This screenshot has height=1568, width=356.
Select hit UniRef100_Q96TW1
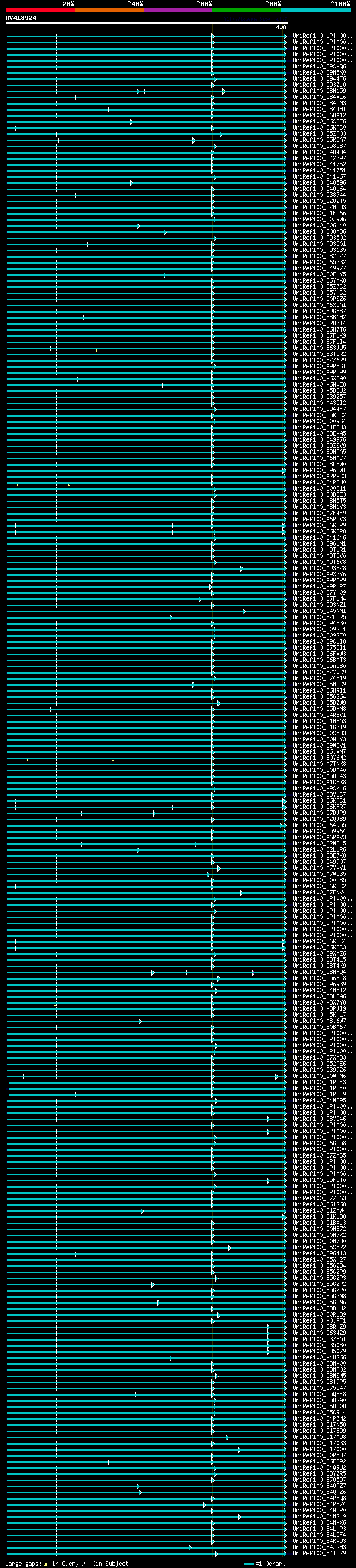point(319,471)
